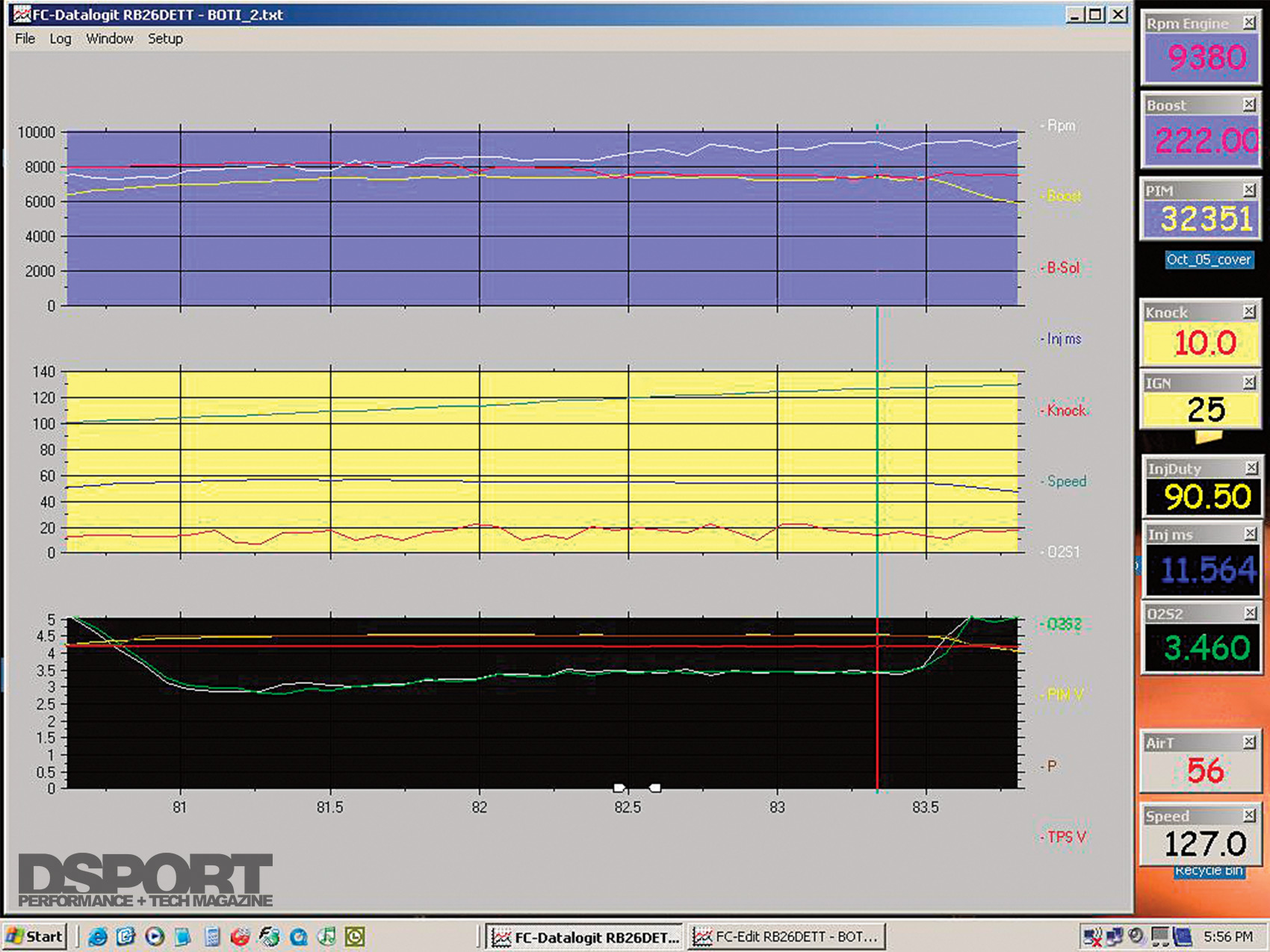Open iTunes music note icon in taskbar
The image size is (1270, 952).
(326, 936)
